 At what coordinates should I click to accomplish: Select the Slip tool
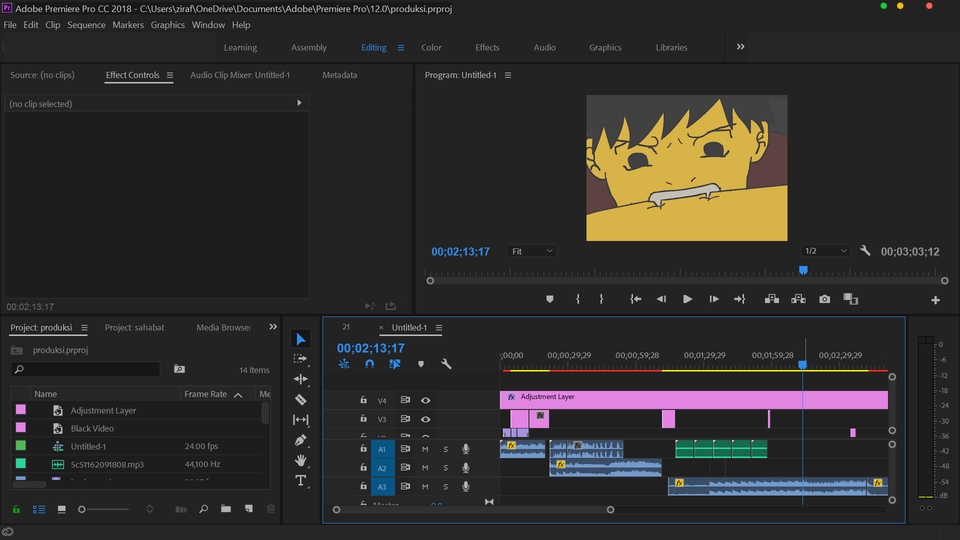[x=301, y=419]
